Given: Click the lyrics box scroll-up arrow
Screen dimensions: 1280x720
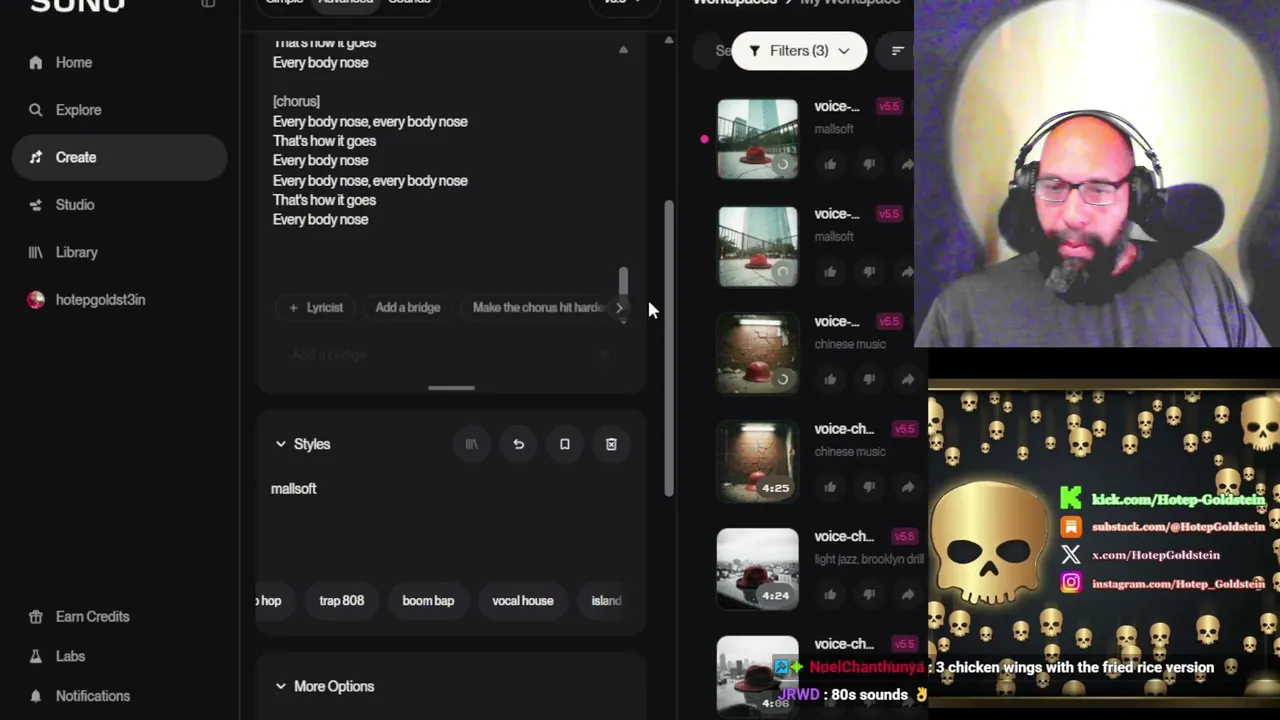Looking at the screenshot, I should pyautogui.click(x=623, y=50).
